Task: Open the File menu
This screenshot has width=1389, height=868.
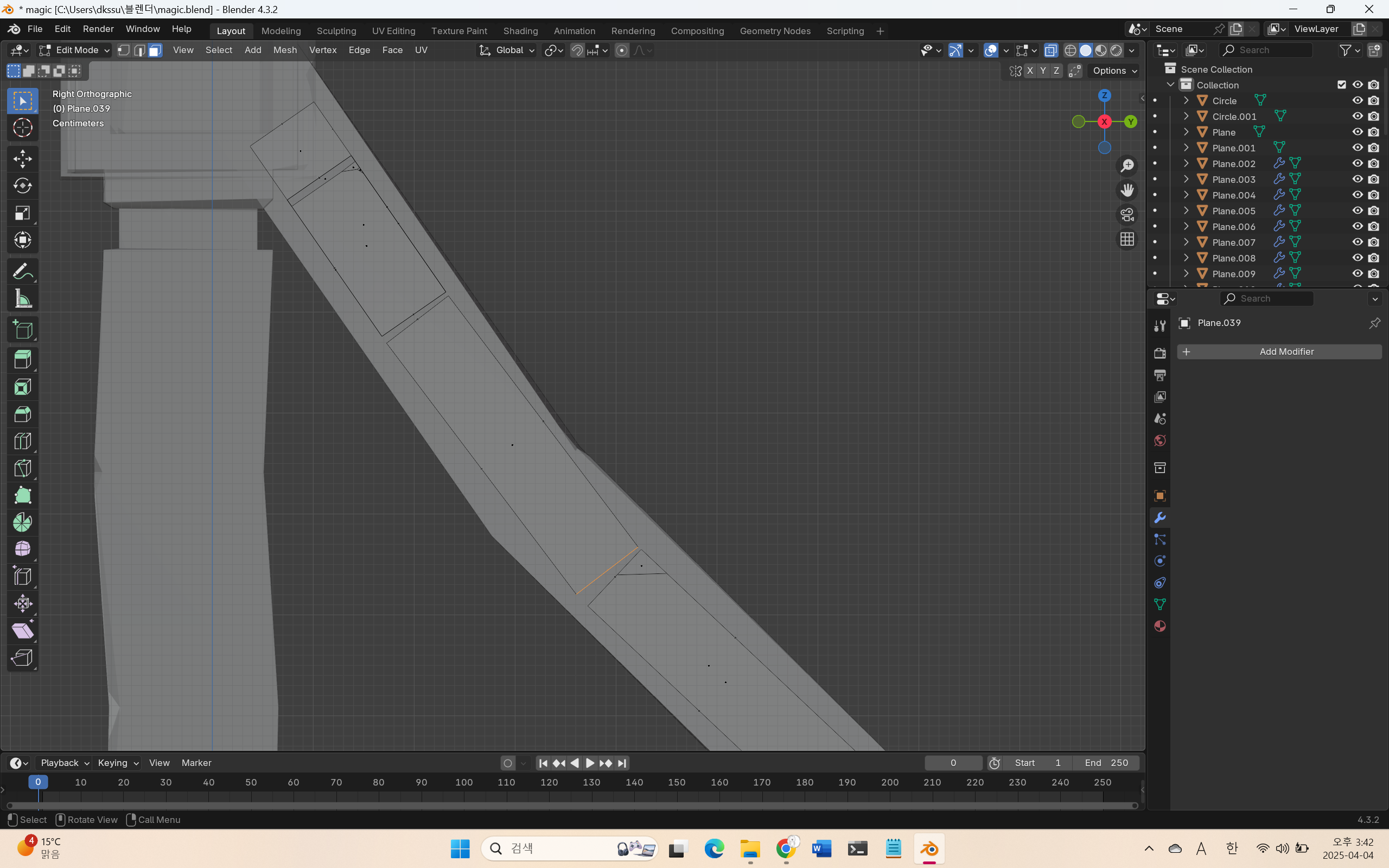Action: (35, 29)
